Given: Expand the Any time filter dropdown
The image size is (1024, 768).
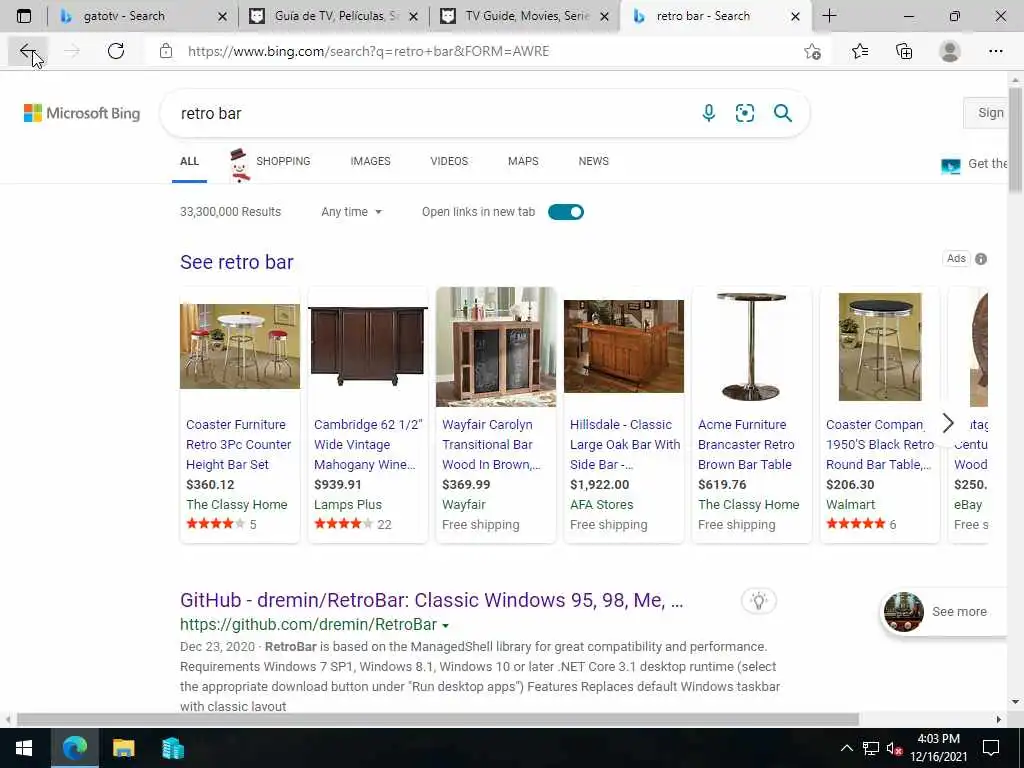Looking at the screenshot, I should 351,212.
